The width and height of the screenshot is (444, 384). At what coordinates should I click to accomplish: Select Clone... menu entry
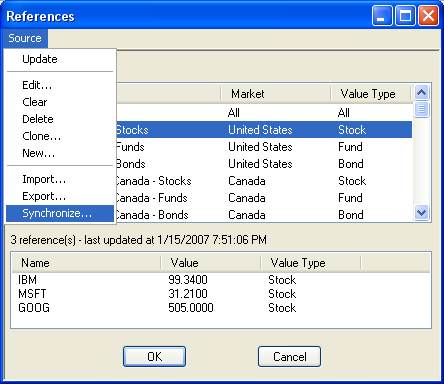(x=60, y=136)
